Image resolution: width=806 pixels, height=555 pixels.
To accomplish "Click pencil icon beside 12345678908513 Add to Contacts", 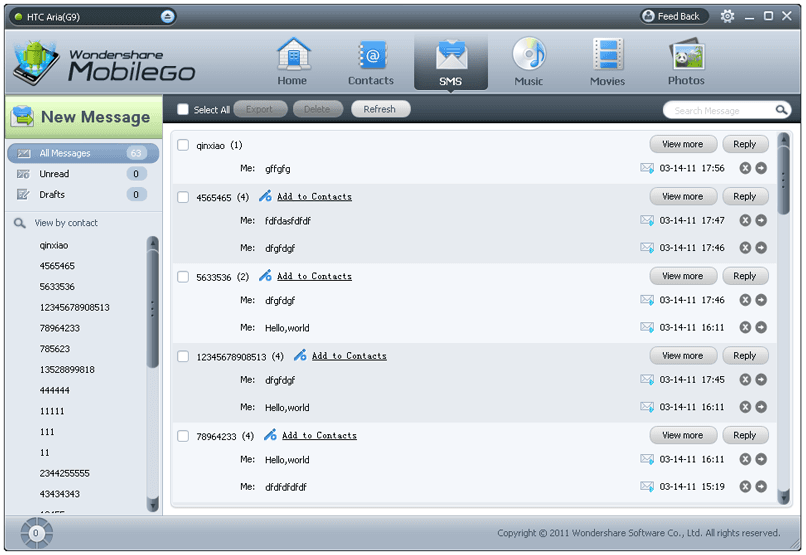I will [x=300, y=355].
